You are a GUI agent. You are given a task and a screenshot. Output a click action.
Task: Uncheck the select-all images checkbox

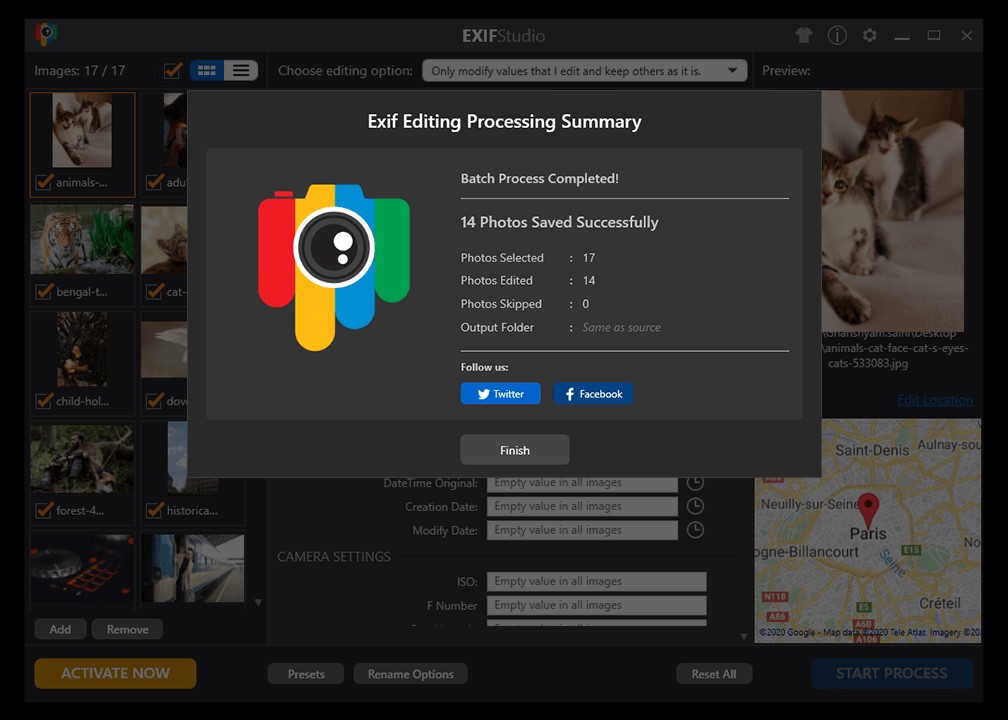(172, 70)
